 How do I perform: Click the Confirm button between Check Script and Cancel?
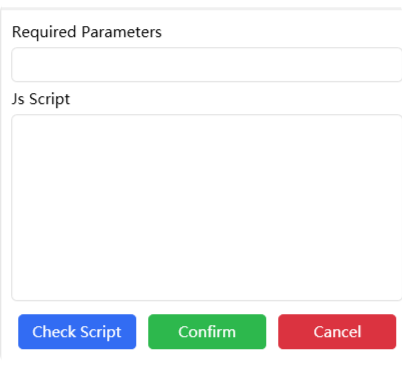(x=207, y=332)
